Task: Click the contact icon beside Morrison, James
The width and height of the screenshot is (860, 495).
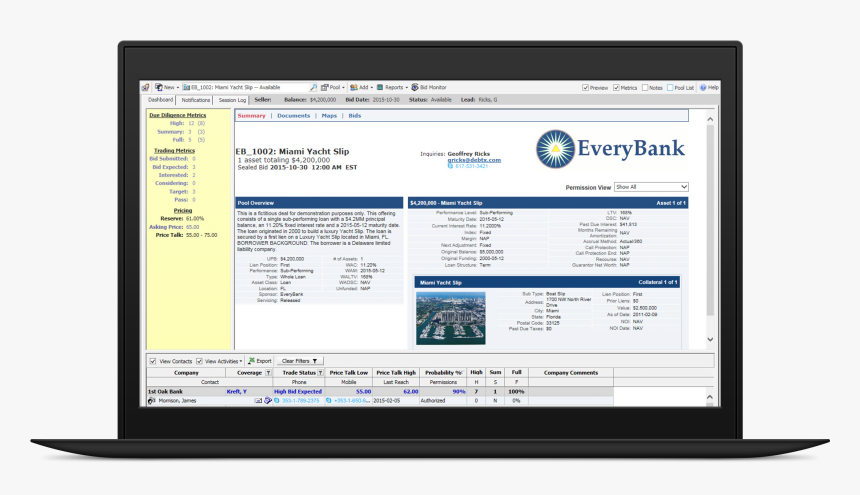Action: (x=151, y=401)
